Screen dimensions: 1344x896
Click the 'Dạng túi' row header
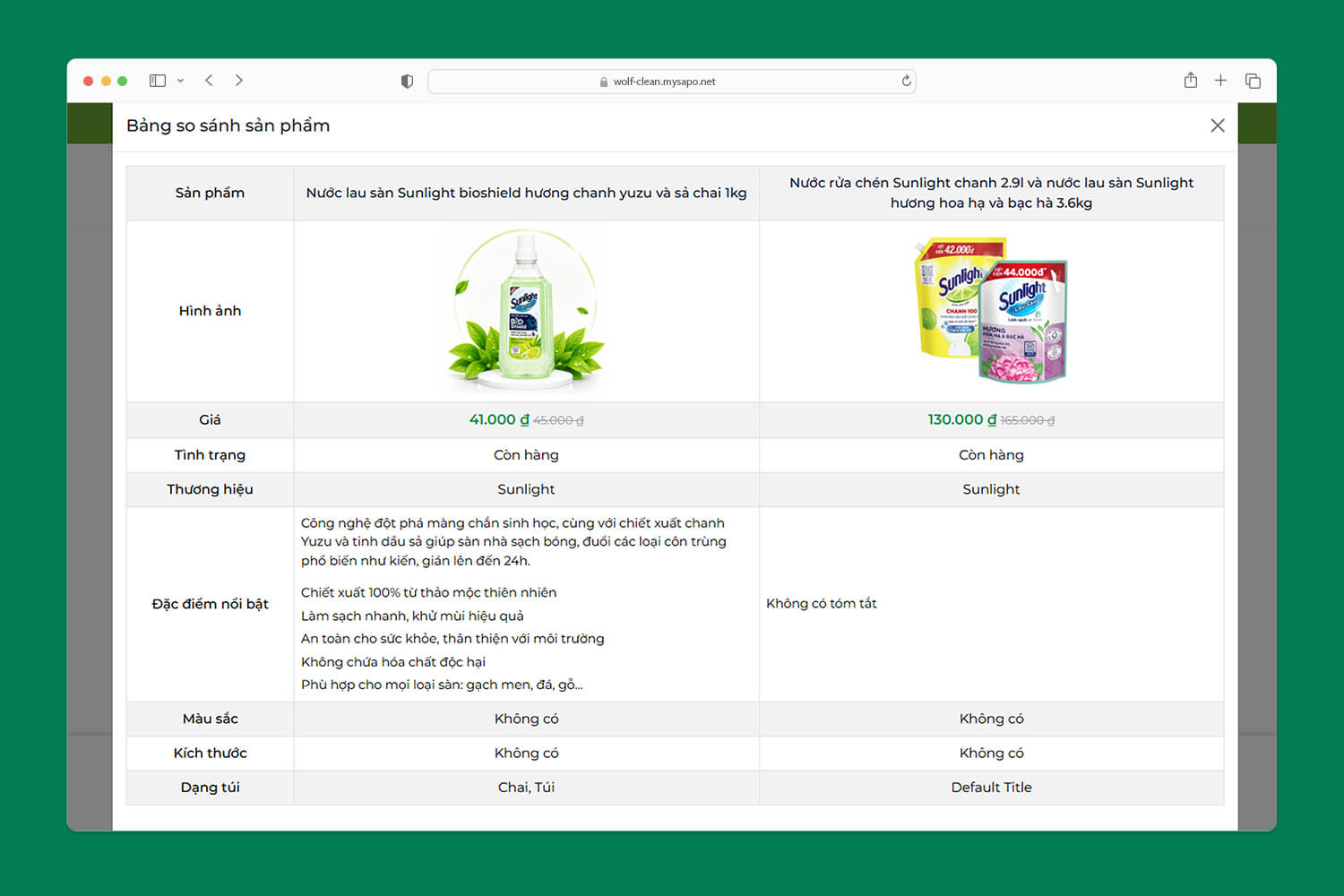tap(210, 787)
